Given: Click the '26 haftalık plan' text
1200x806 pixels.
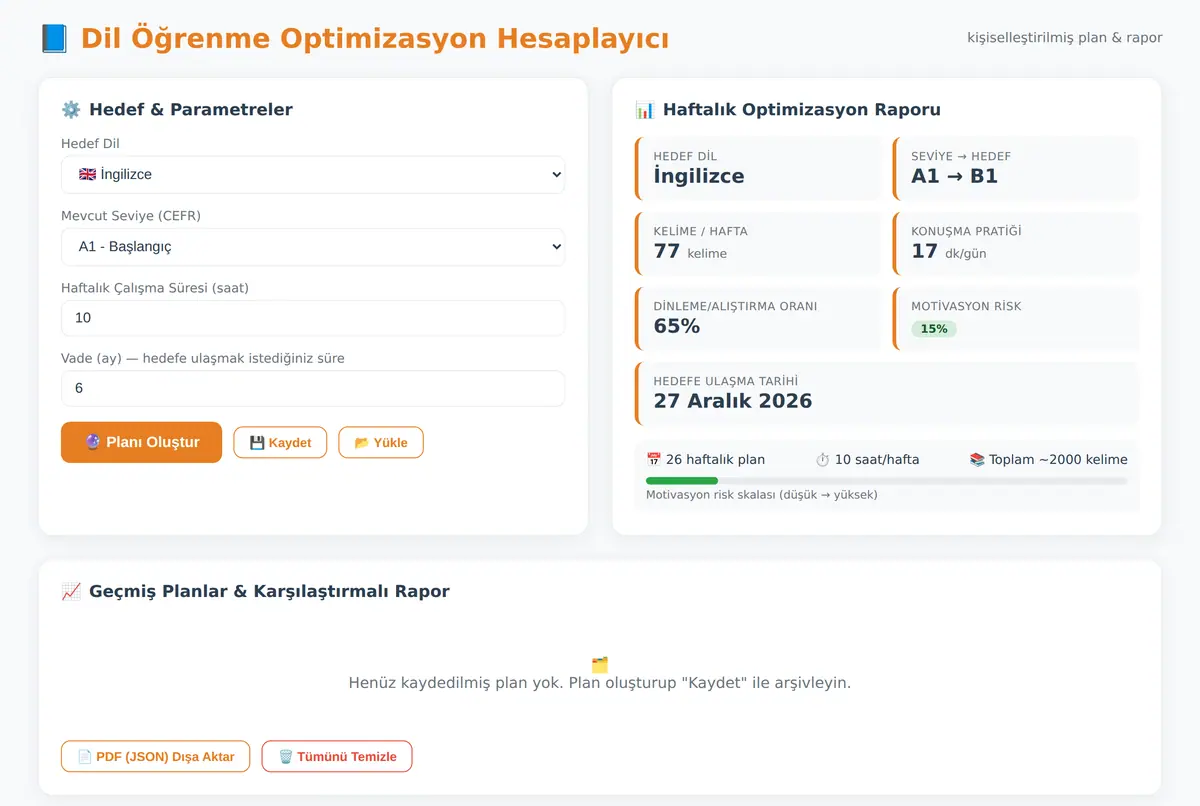Looking at the screenshot, I should (x=716, y=460).
